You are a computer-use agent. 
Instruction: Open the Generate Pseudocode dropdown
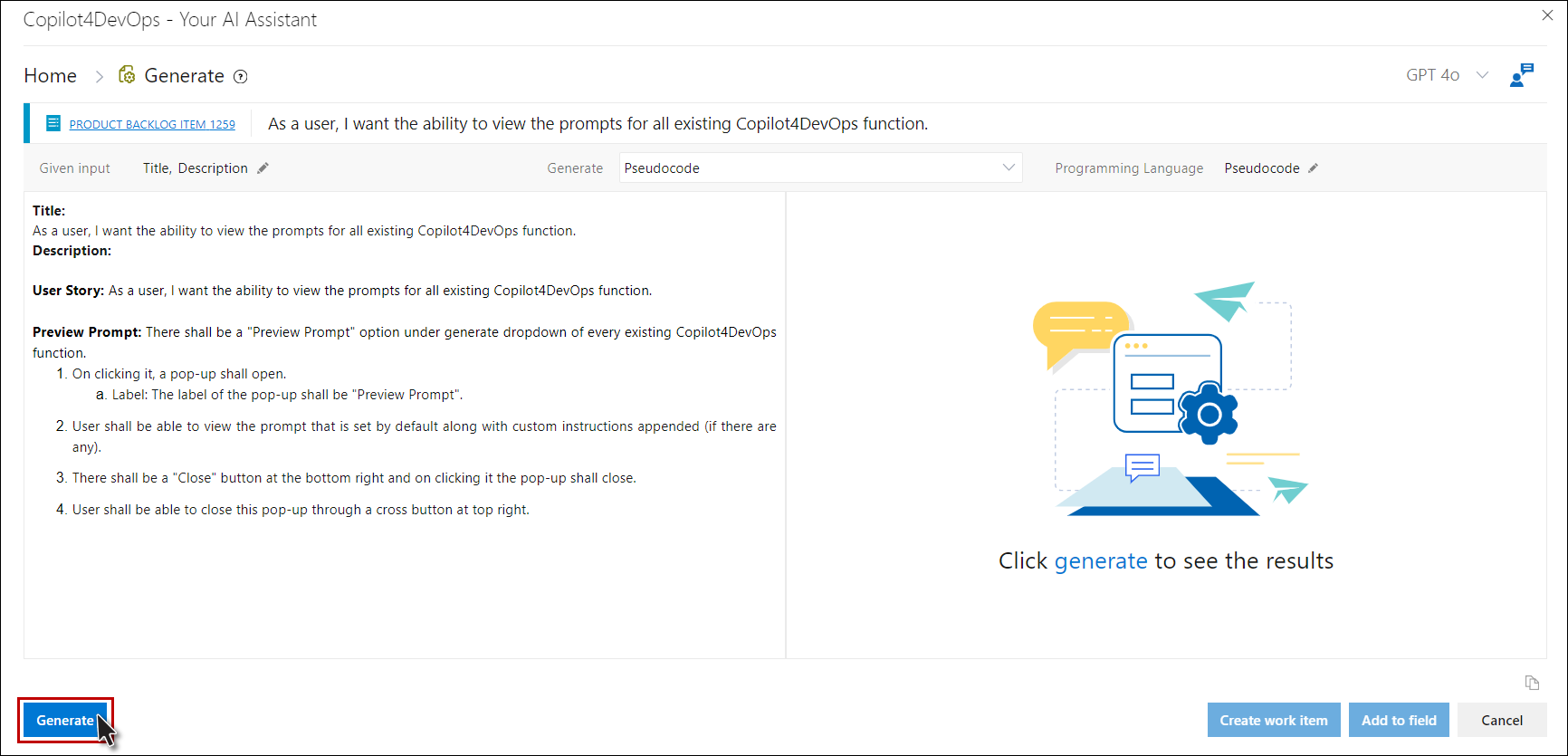coord(820,168)
